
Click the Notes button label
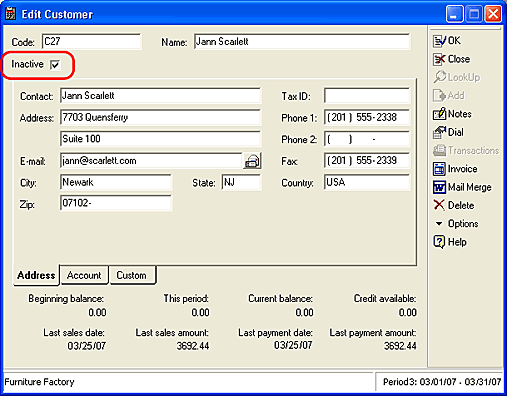(x=459, y=114)
